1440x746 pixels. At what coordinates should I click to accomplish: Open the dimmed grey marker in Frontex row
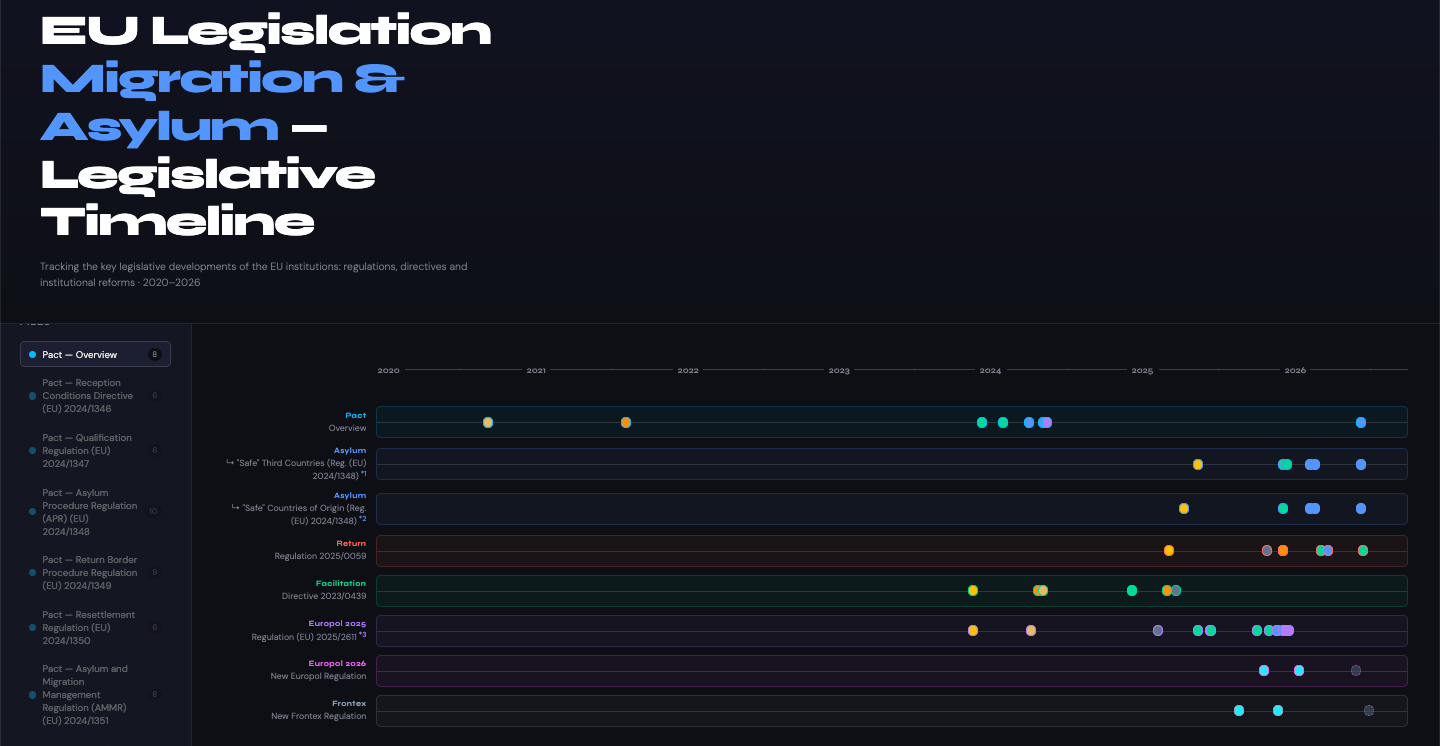click(x=1369, y=710)
